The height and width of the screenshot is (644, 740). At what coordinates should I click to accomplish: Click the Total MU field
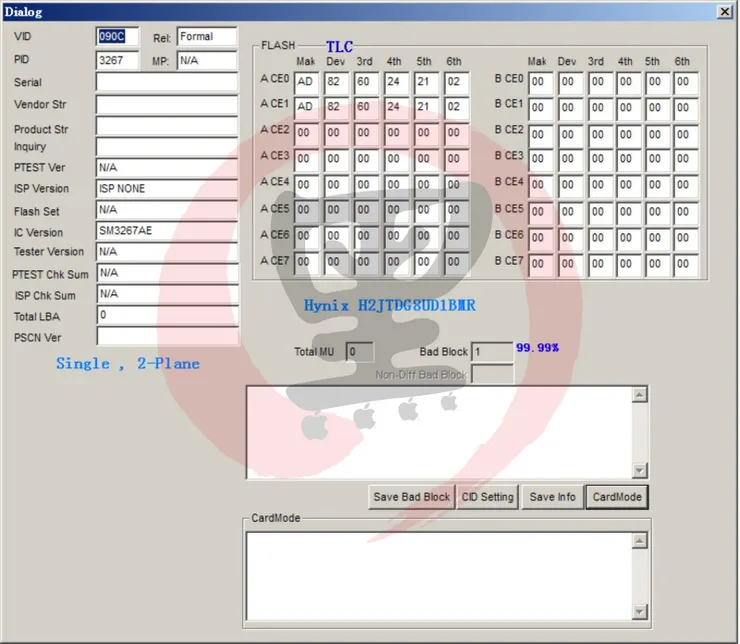[360, 352]
